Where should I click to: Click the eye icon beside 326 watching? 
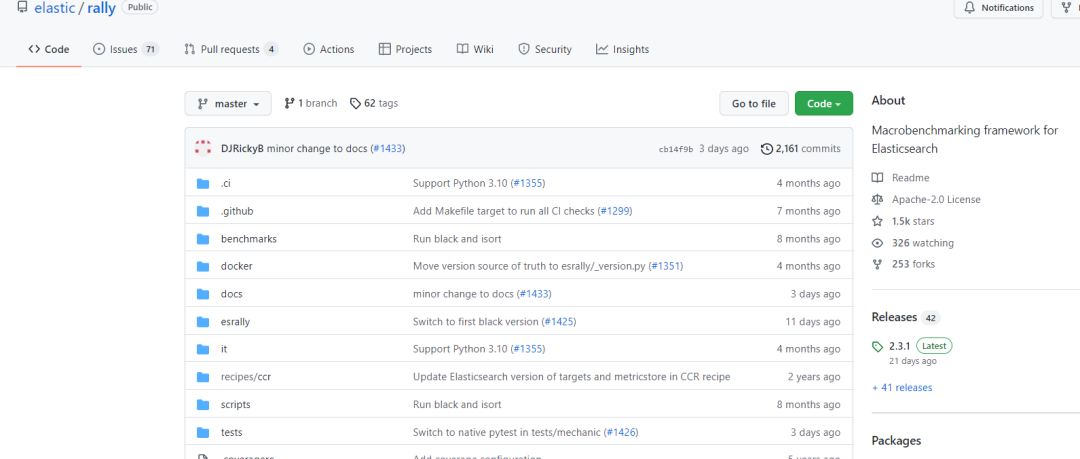pyautogui.click(x=878, y=243)
